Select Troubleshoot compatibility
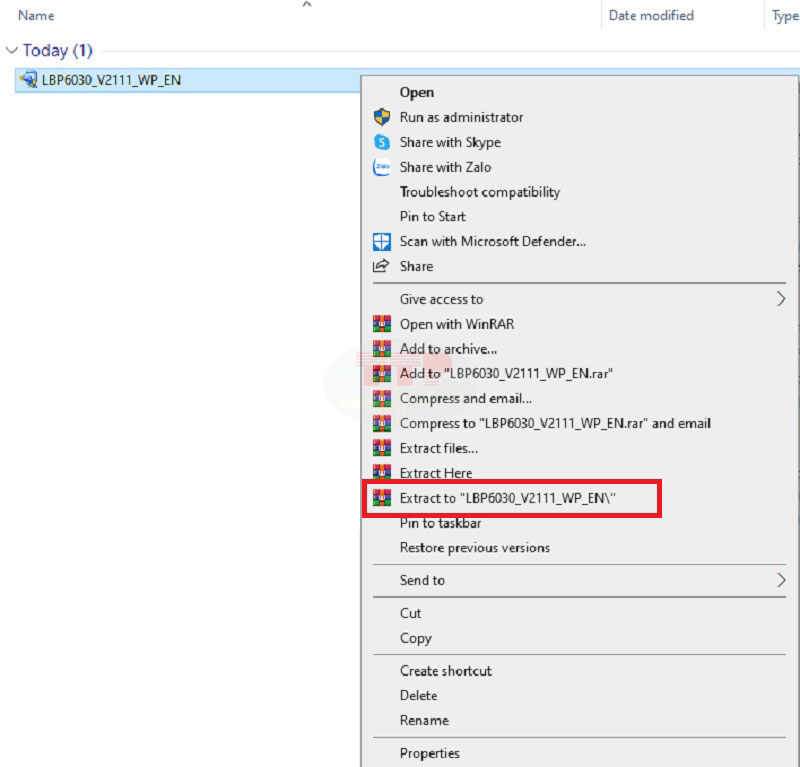Screen dimensions: 800x767 pyautogui.click(x=480, y=192)
